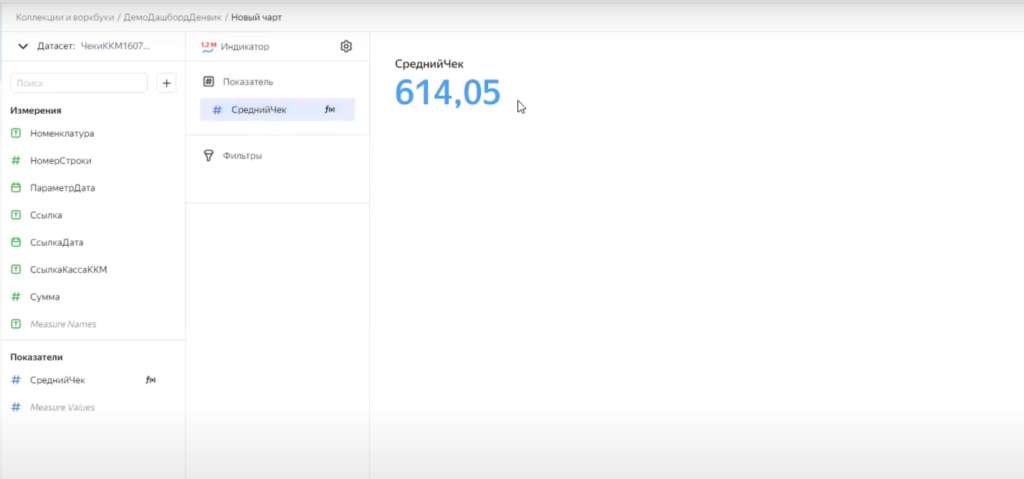Open ДемоДашбордДенвик breadcrumb link
Viewport: 1024px width, 479px height.
click(173, 17)
